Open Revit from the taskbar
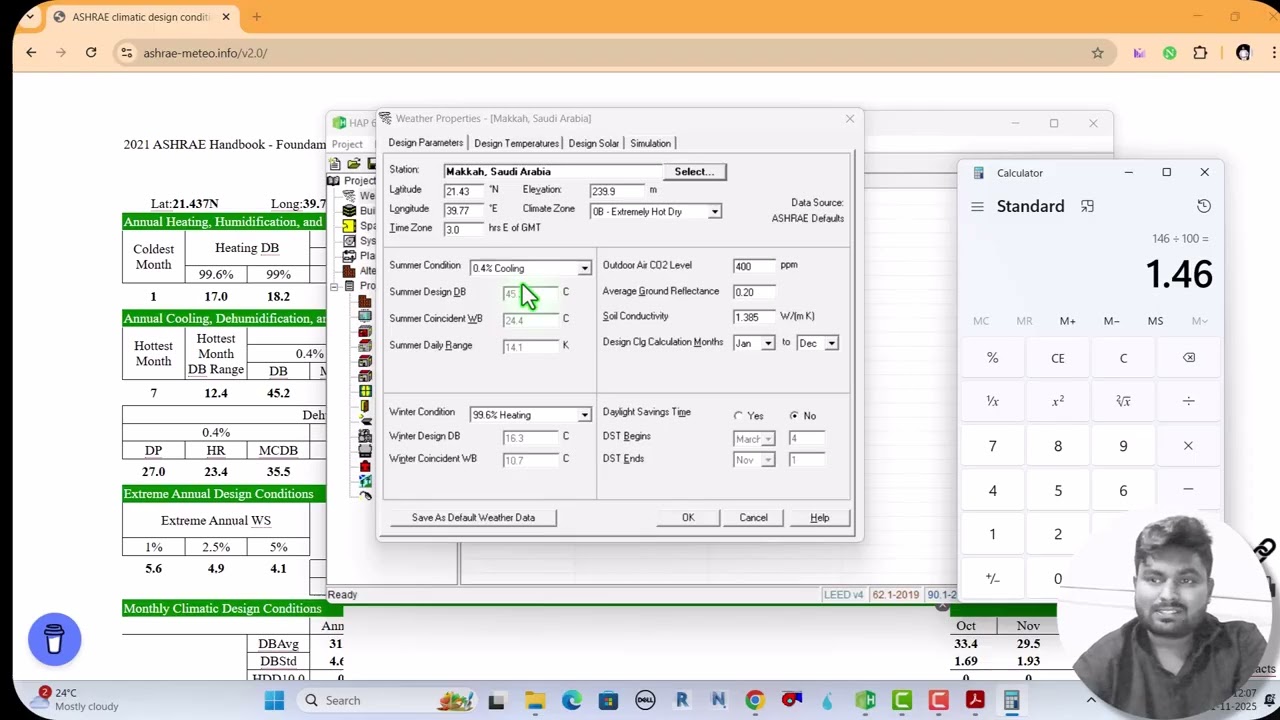The height and width of the screenshot is (720, 1280). tap(682, 700)
